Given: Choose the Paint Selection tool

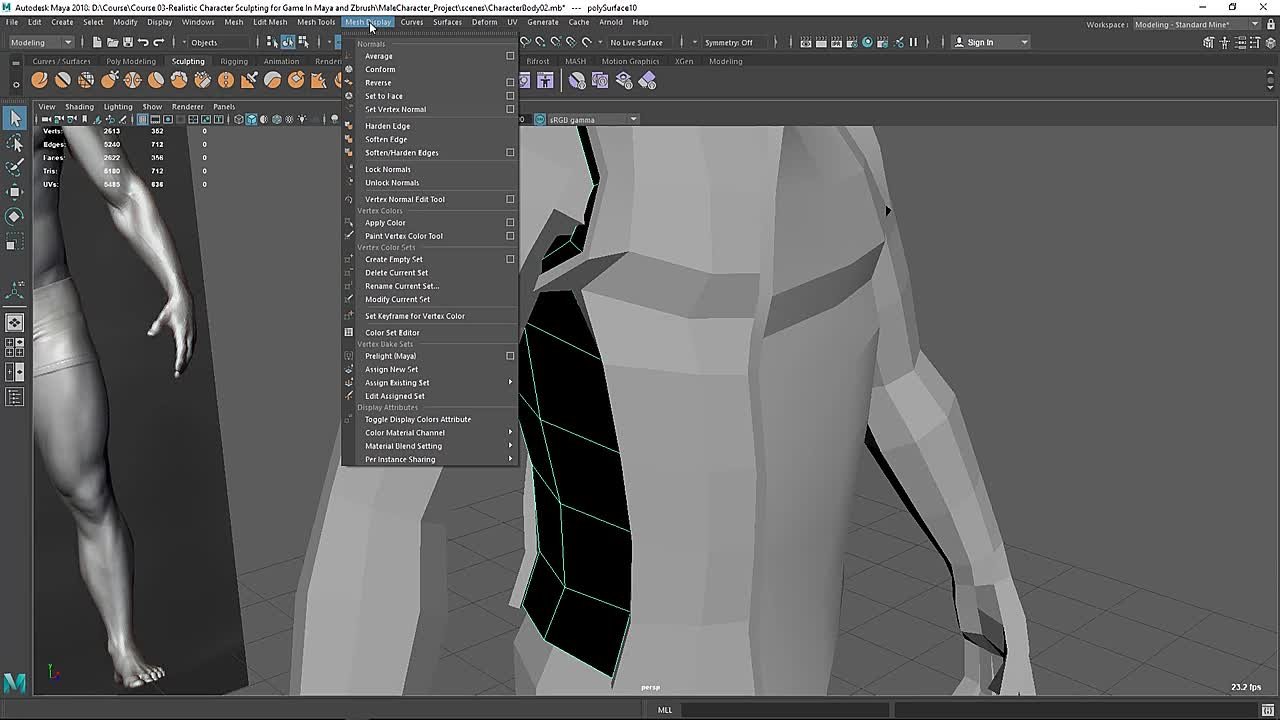Looking at the screenshot, I should [15, 167].
